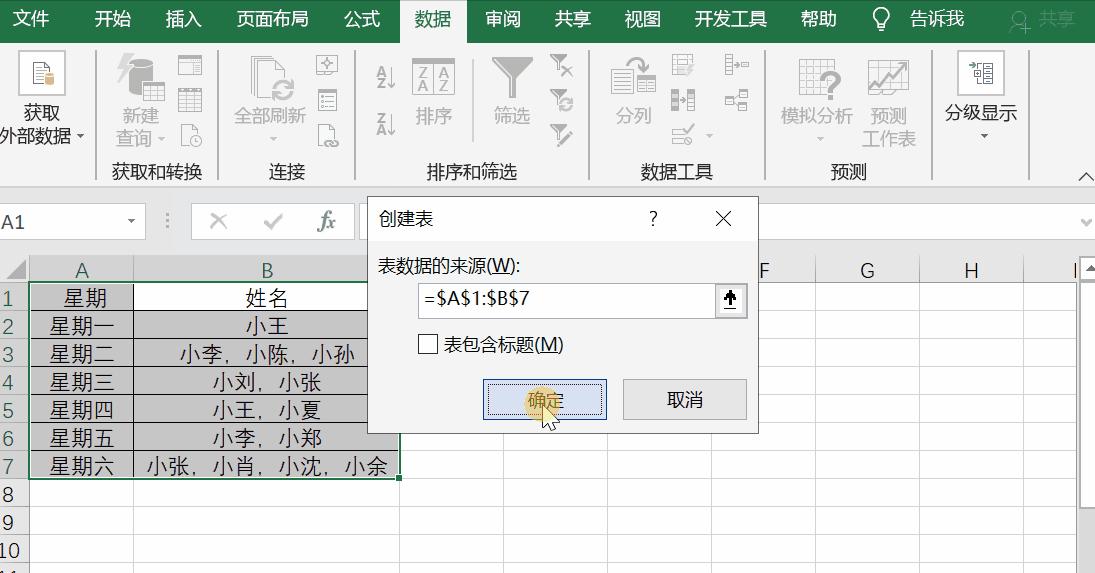Click the 属性 icon in connections group
1095x573 pixels.
click(x=327, y=100)
